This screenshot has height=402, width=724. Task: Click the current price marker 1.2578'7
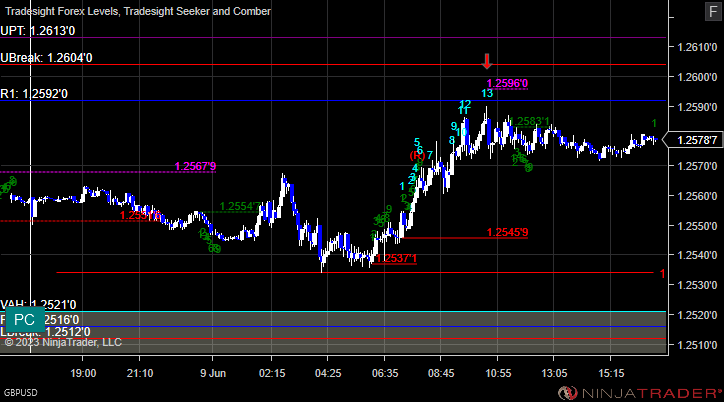coord(696,140)
